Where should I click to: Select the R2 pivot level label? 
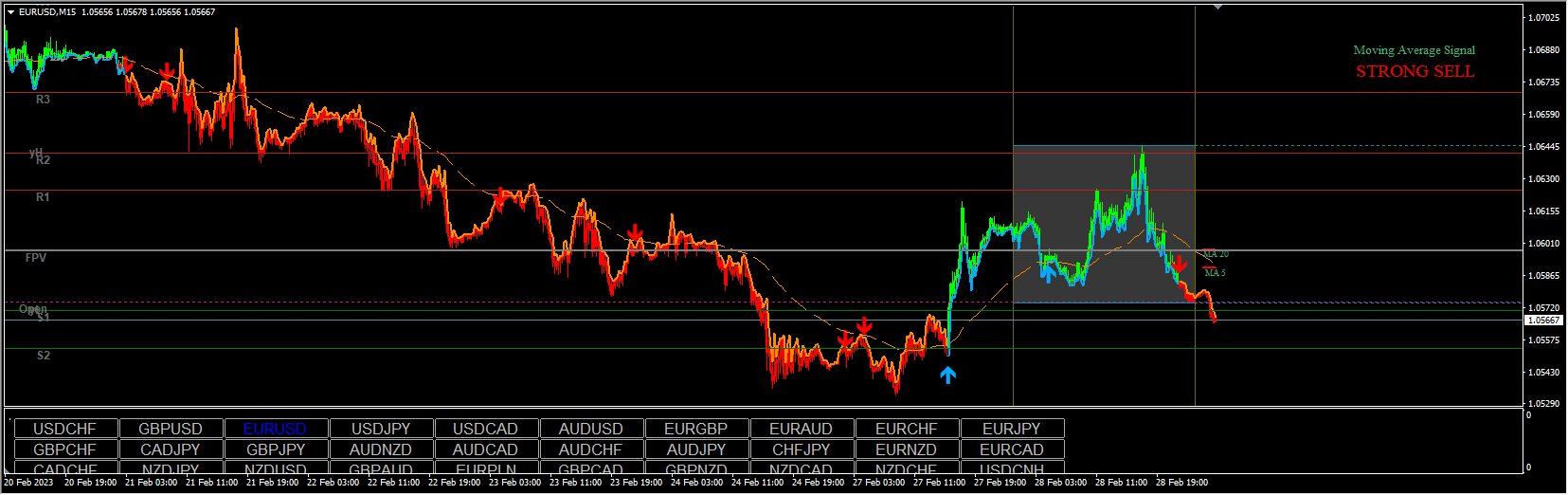tap(43, 160)
